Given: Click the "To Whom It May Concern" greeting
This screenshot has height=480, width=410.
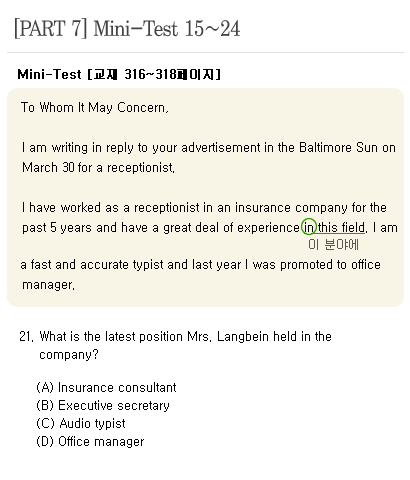Looking at the screenshot, I should pyautogui.click(x=95, y=108).
